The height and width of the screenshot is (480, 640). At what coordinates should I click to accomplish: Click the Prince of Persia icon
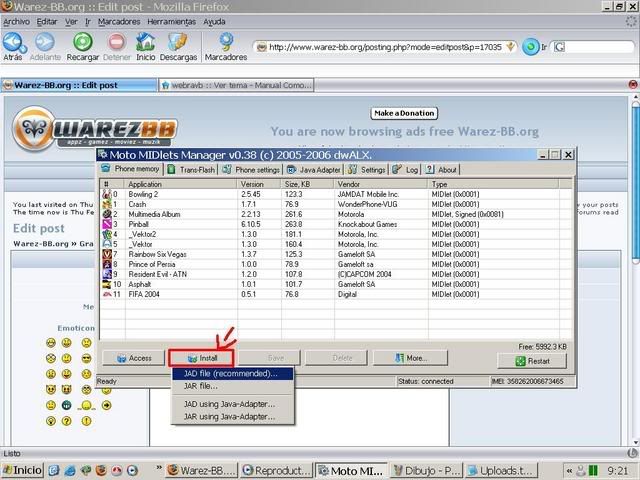point(107,264)
